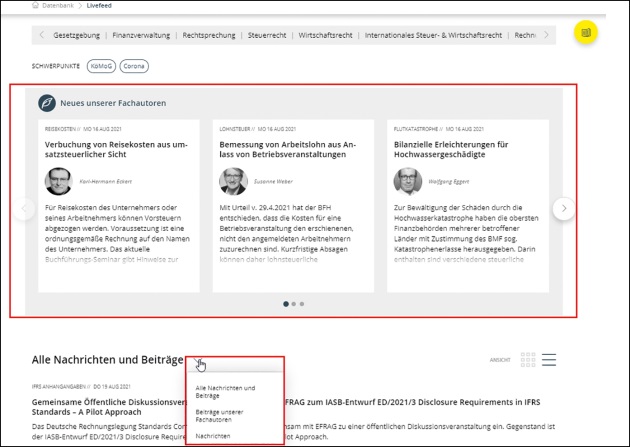This screenshot has width=630, height=447.
Task: Click Suzanne Weber's author photo
Action: (232, 181)
